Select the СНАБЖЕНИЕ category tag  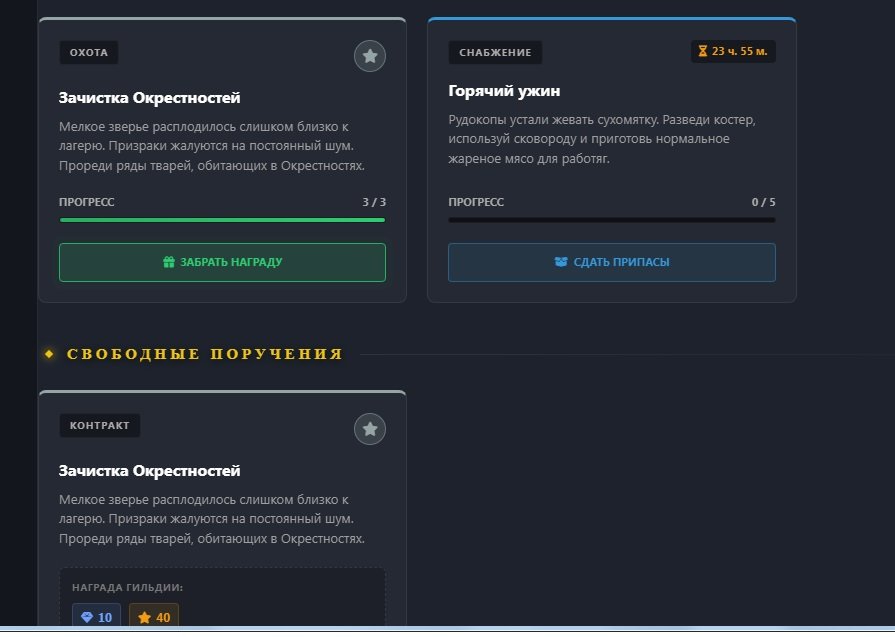tap(495, 52)
